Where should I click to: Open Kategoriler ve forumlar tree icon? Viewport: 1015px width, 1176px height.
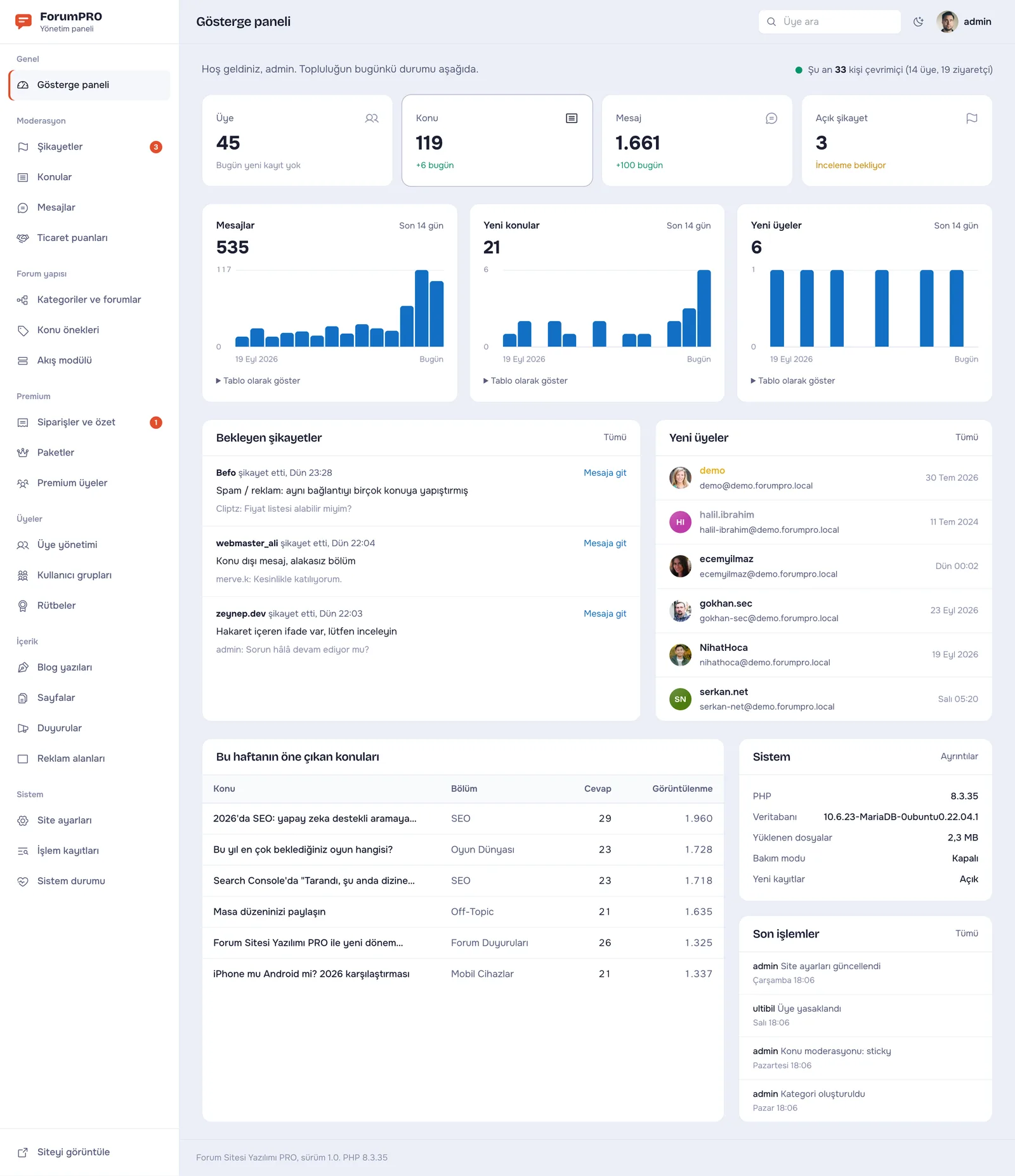[x=23, y=300]
